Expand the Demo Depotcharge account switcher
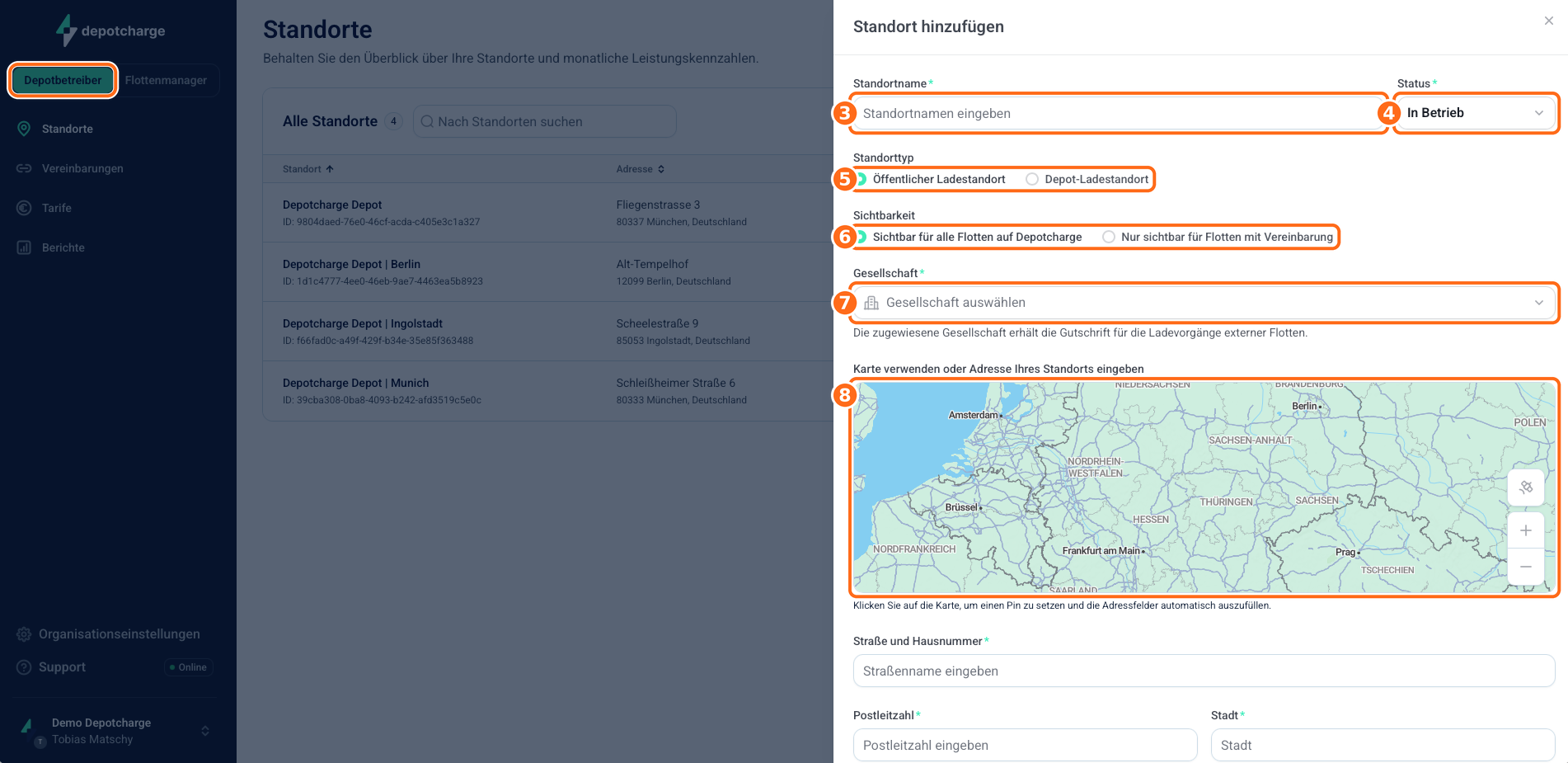This screenshot has height=763, width=1568. coord(205,731)
